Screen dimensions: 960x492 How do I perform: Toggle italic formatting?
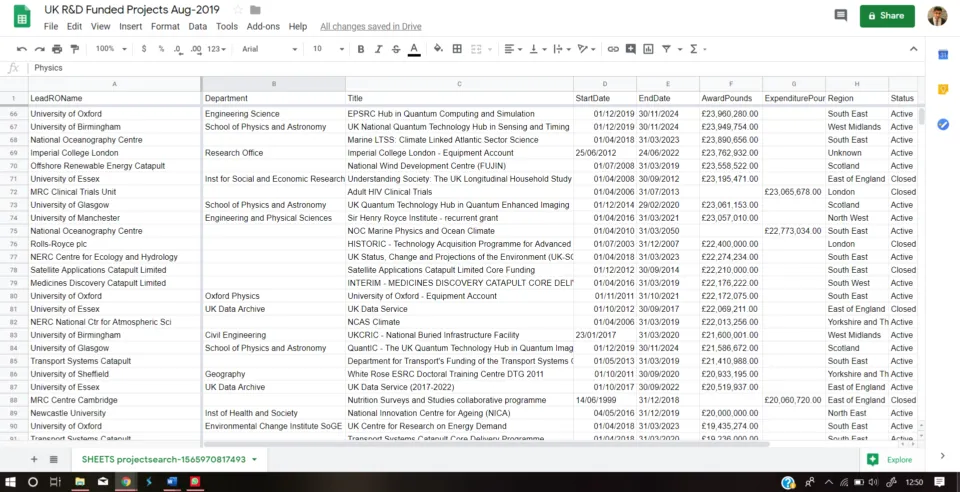[378, 49]
